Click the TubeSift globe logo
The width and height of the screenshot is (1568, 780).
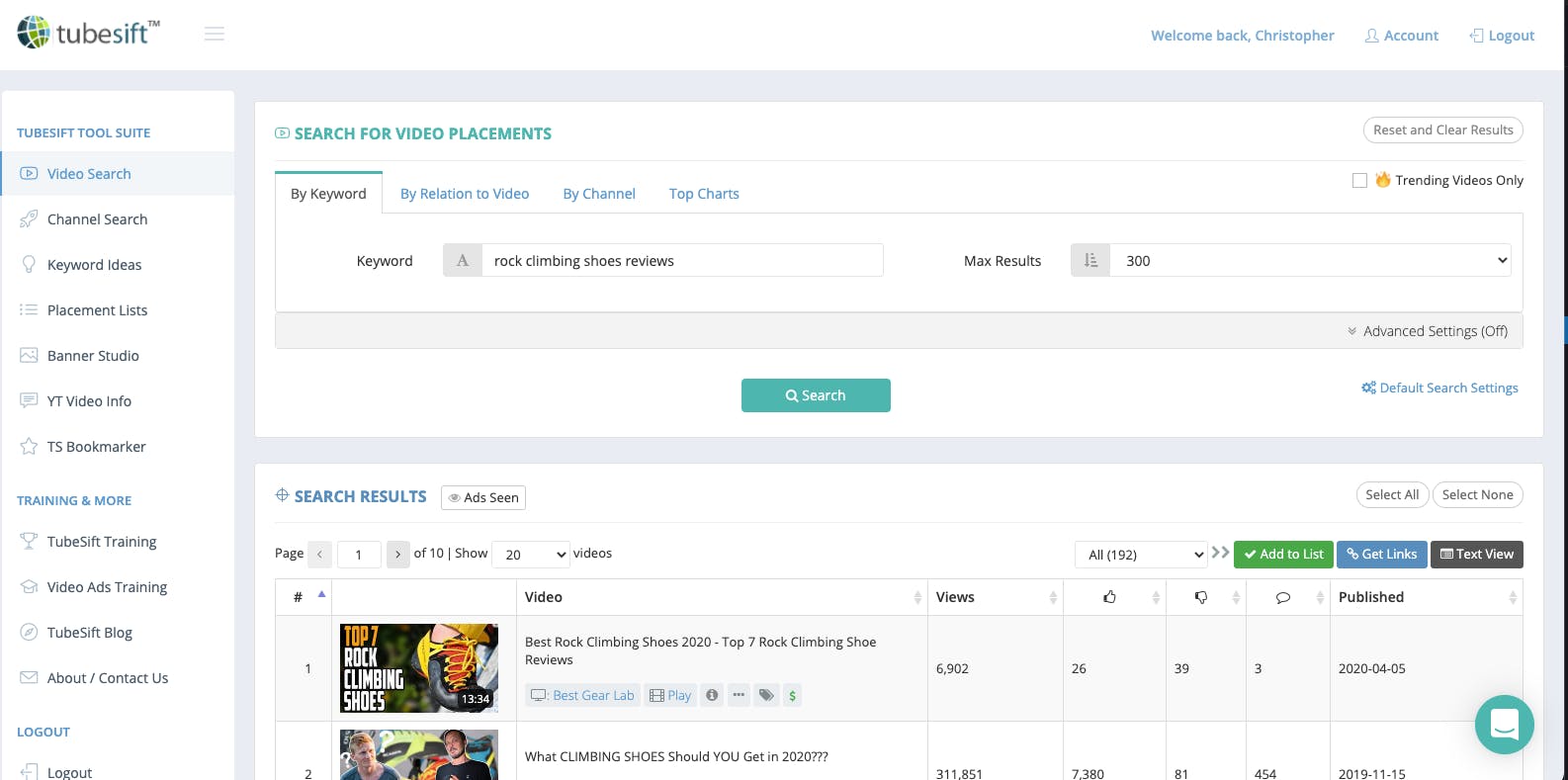coord(34,33)
